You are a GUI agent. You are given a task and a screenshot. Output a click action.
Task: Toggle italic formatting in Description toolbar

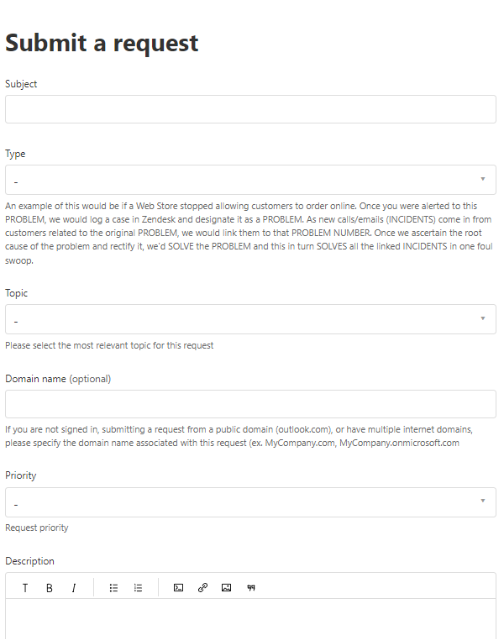[x=74, y=588]
